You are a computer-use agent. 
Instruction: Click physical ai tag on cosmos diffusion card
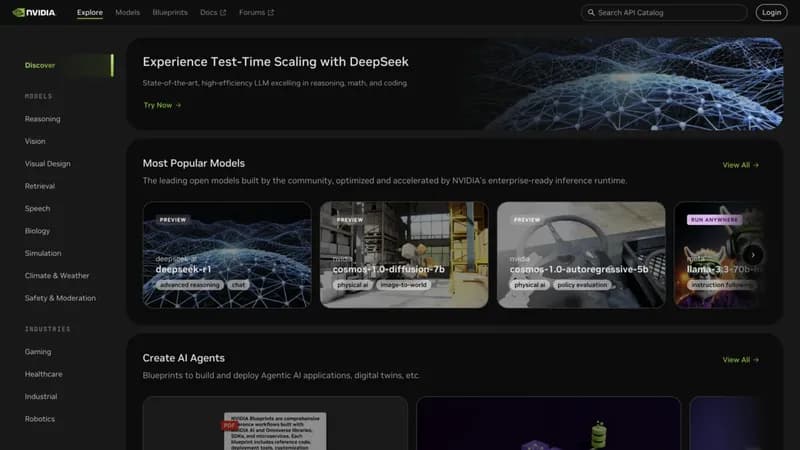pos(353,285)
